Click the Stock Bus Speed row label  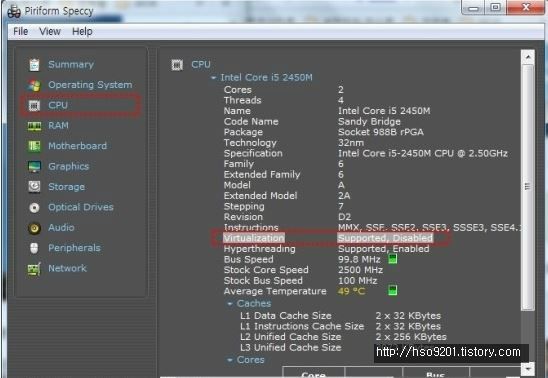(x=263, y=281)
